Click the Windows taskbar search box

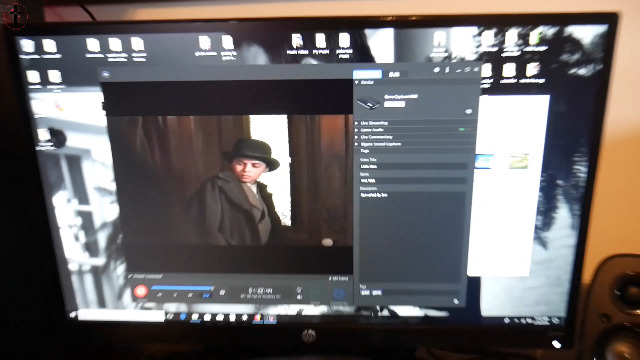[x=121, y=316]
